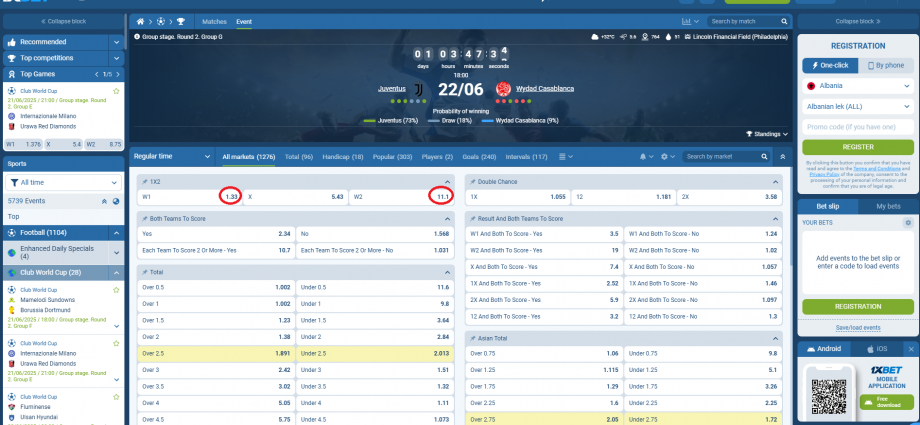Viewport: 920px width, 425px height.
Task: Click REGISTRATION button in bet slip
Action: tap(858, 306)
